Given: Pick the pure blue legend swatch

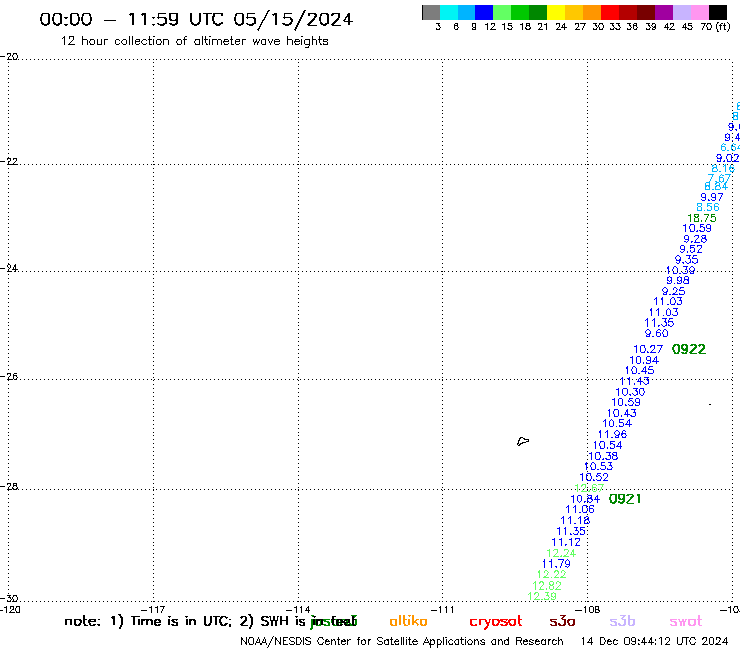Looking at the screenshot, I should tap(484, 12).
